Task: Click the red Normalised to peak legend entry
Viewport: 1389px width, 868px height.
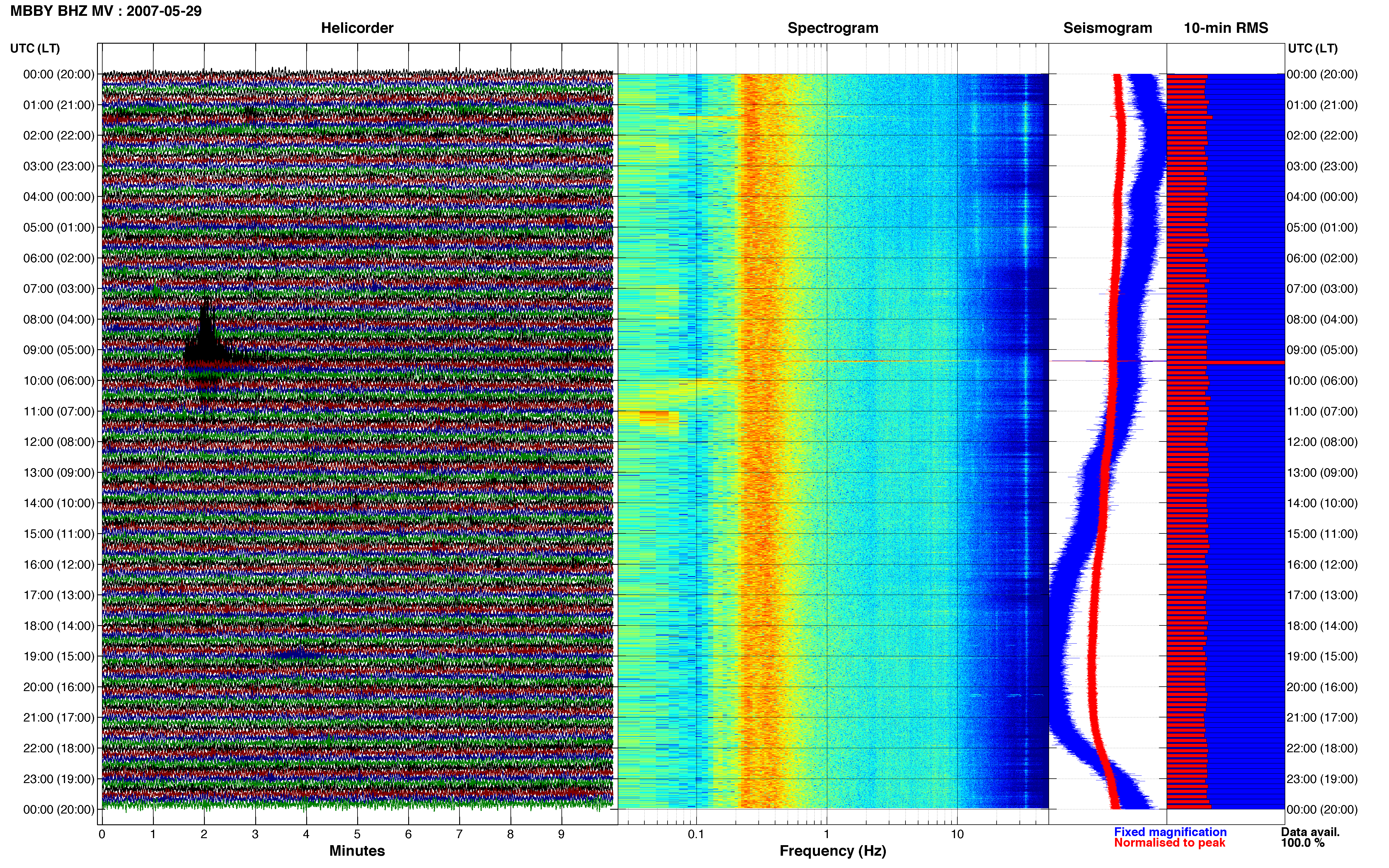Action: coord(1170,843)
